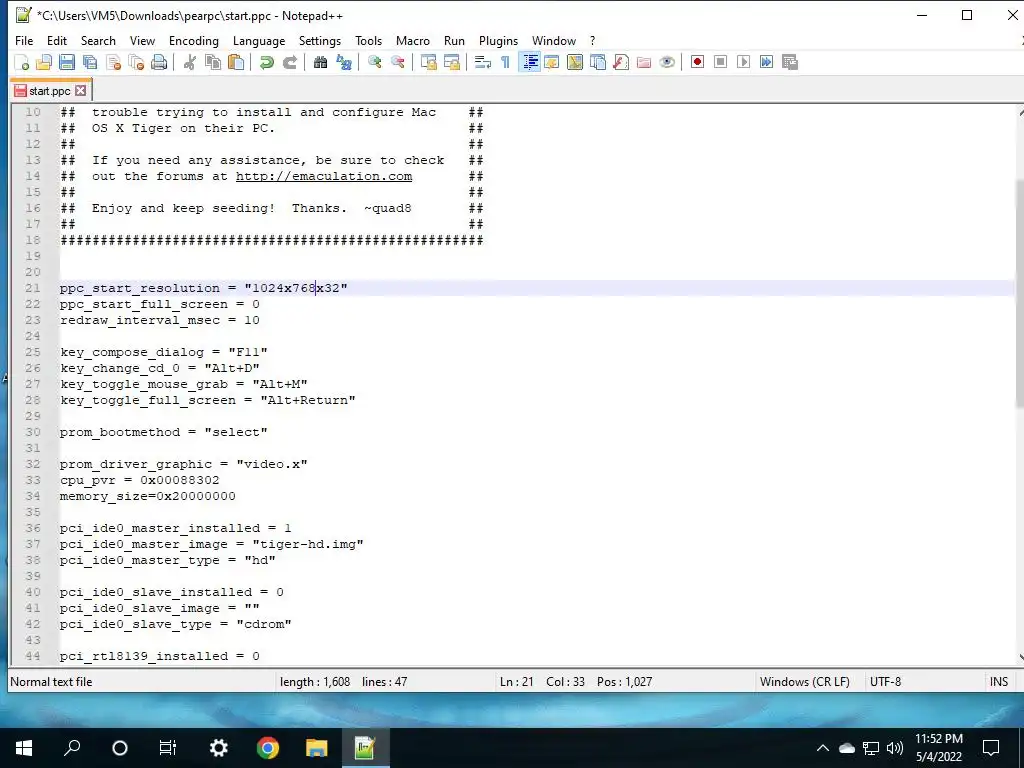This screenshot has height=768, width=1024.
Task: Cut selection with the scissors icon
Action: (189, 63)
